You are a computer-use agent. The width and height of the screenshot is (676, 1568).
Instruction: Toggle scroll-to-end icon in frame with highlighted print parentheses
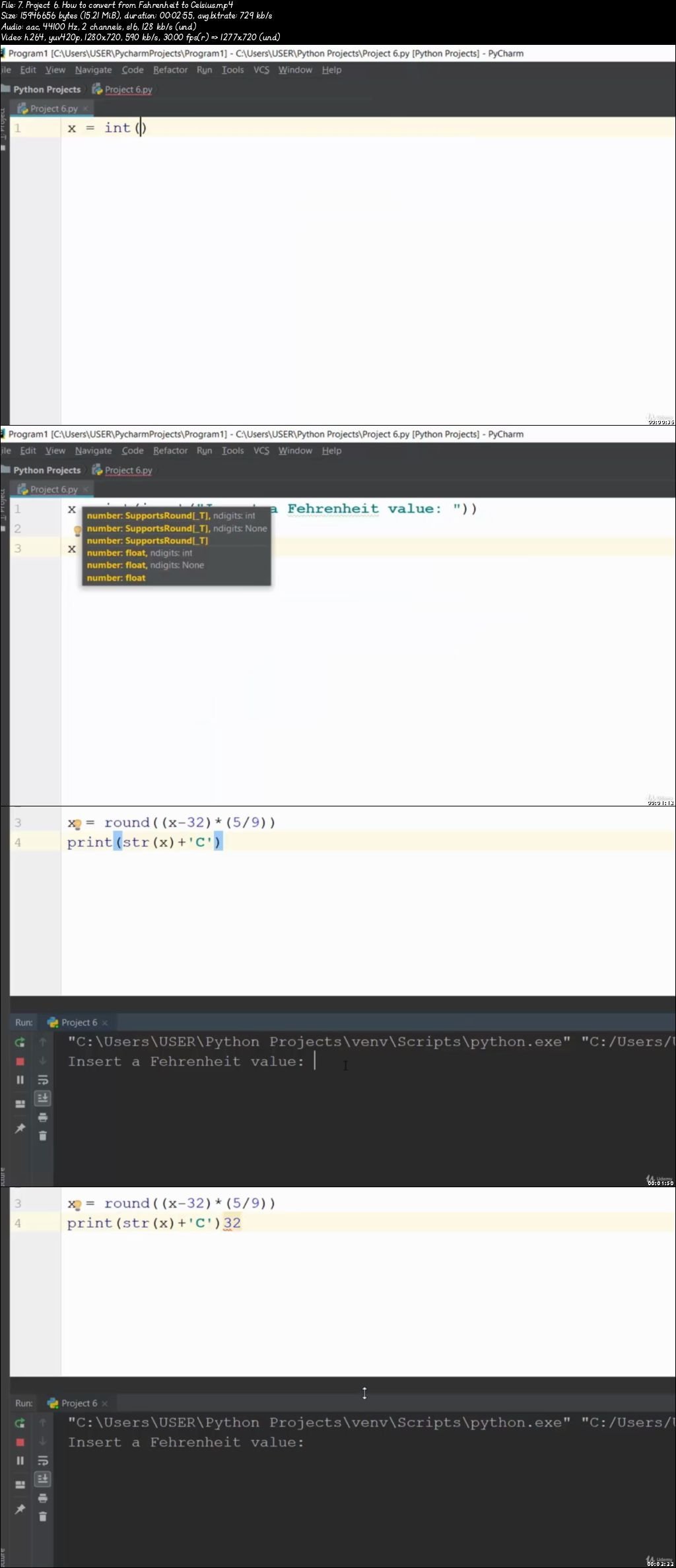43,1098
